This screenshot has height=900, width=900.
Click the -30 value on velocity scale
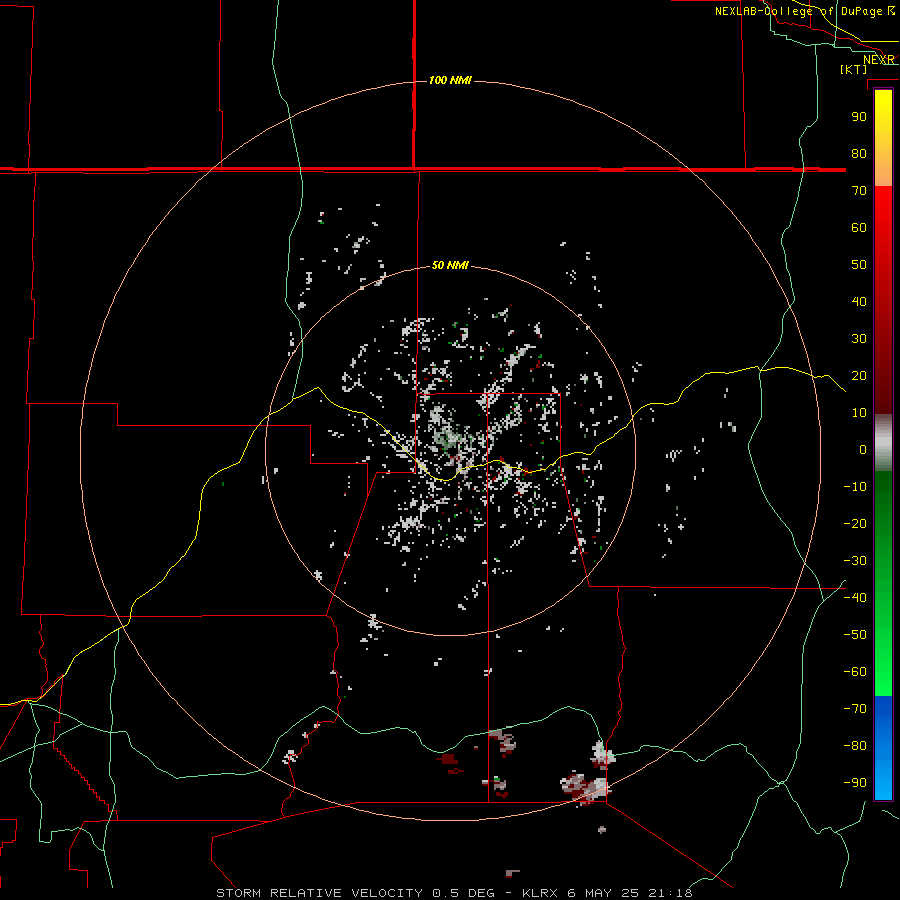coord(855,561)
